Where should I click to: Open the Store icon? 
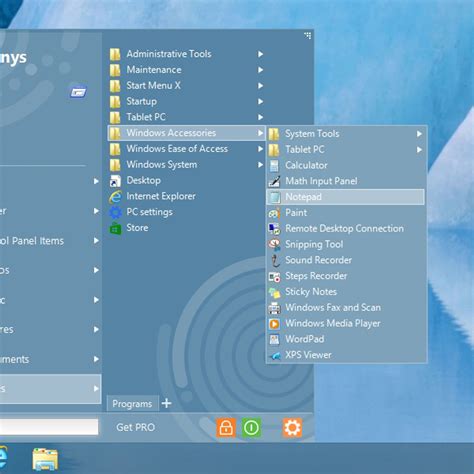pyautogui.click(x=115, y=228)
